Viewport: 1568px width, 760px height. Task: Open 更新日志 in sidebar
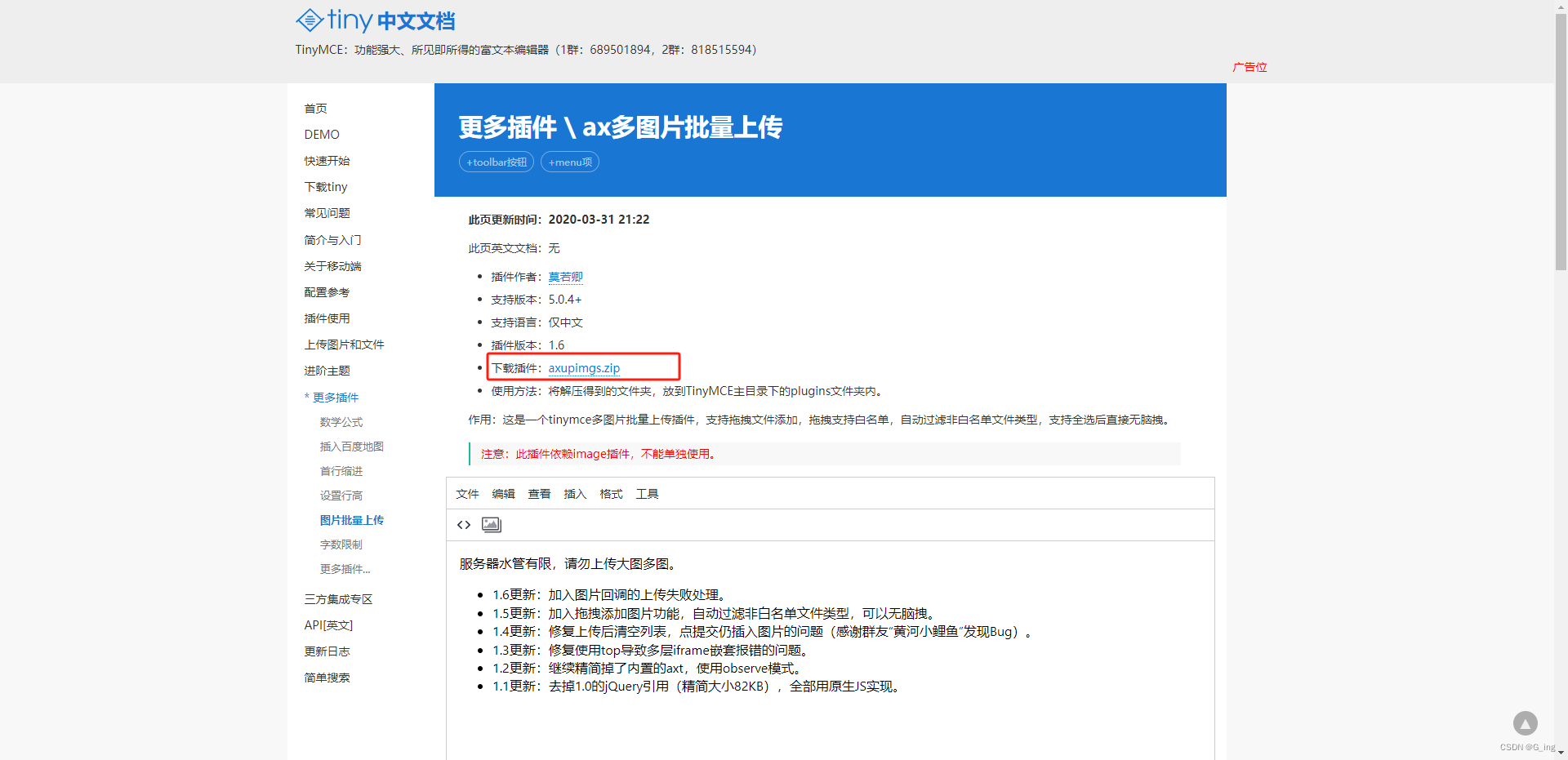tap(327, 651)
